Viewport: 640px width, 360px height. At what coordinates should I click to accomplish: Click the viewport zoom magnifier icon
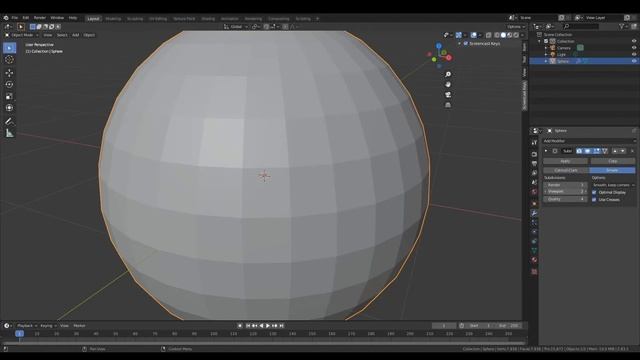coord(448,74)
